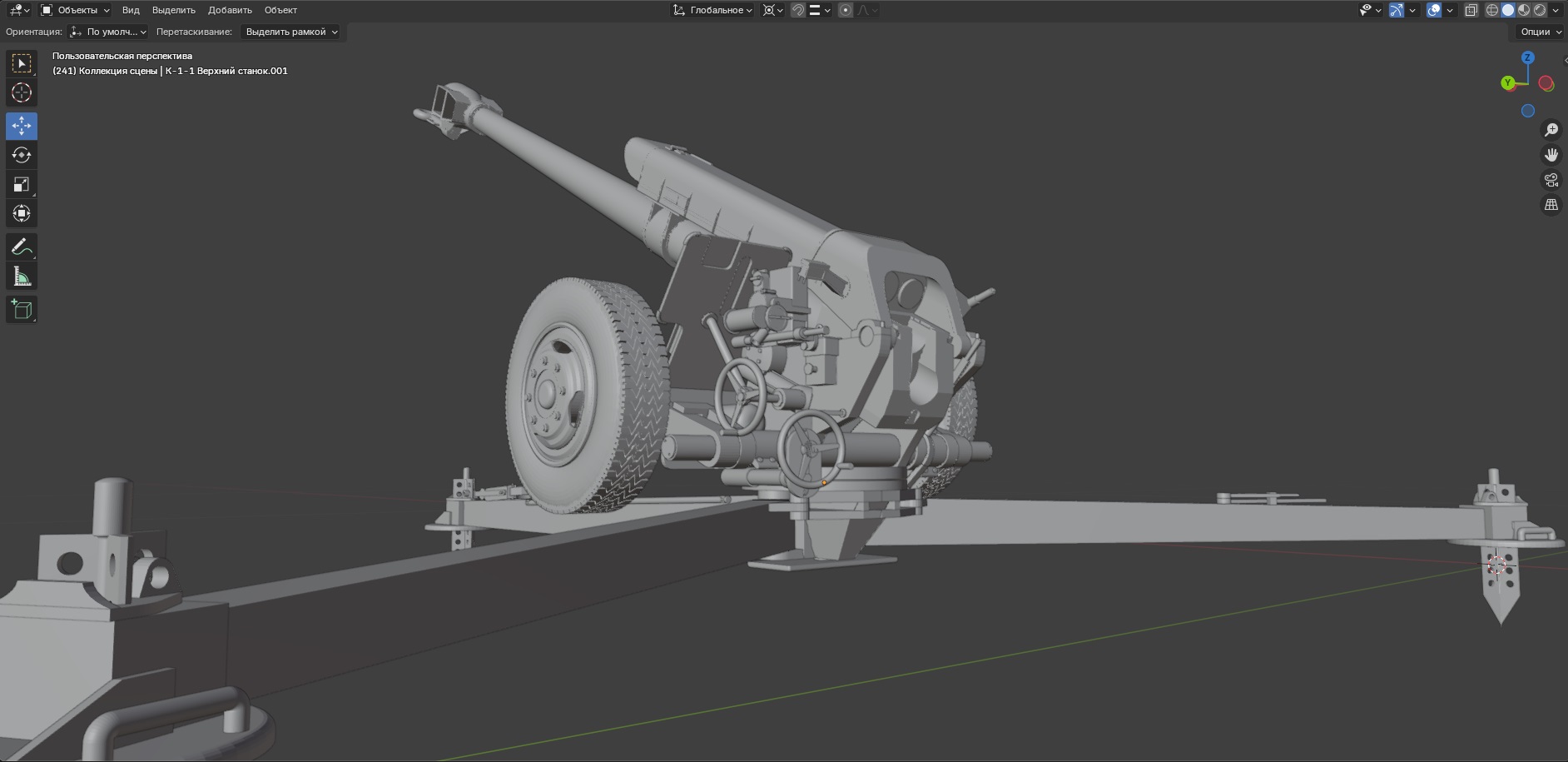1568x762 pixels.
Task: Open the snapping options dropdown
Action: 819,10
